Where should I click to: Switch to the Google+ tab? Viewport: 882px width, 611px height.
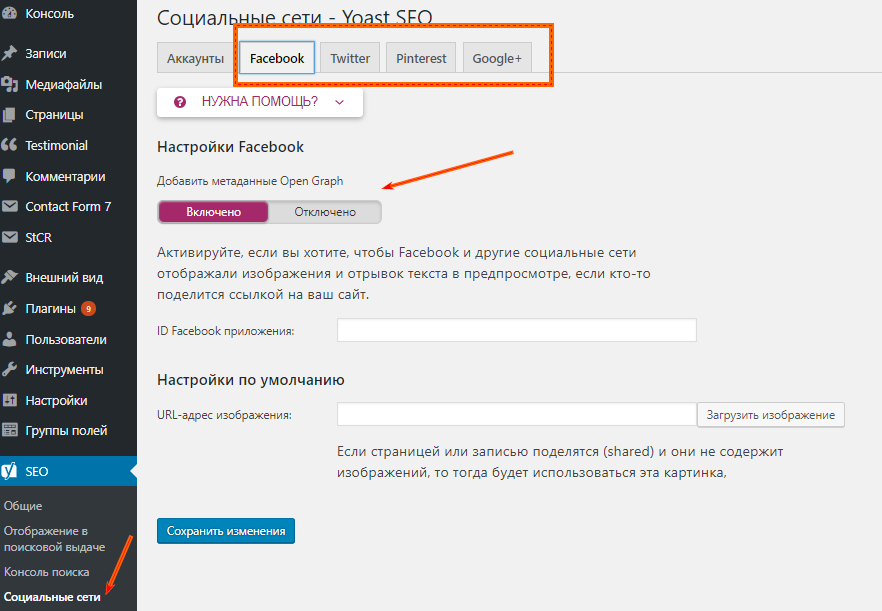pyautogui.click(x=497, y=59)
